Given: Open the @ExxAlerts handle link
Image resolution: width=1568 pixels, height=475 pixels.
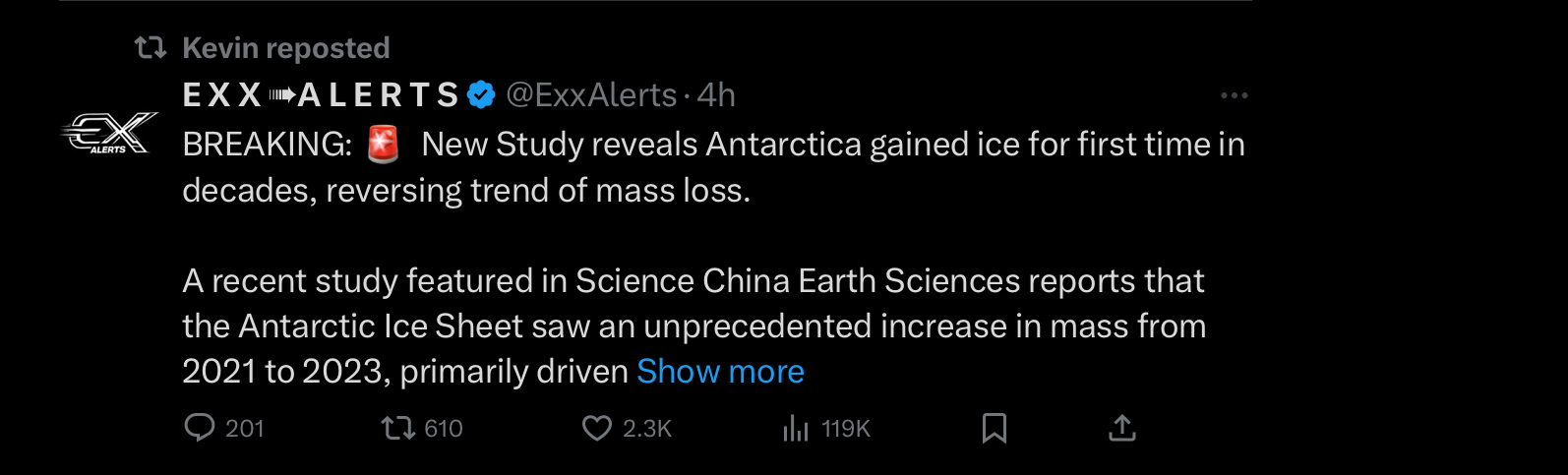Looking at the screenshot, I should 591,95.
